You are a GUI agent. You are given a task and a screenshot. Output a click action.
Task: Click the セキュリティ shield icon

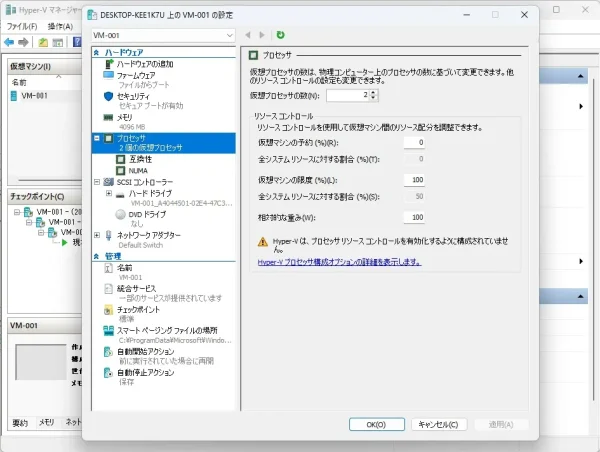(x=109, y=96)
